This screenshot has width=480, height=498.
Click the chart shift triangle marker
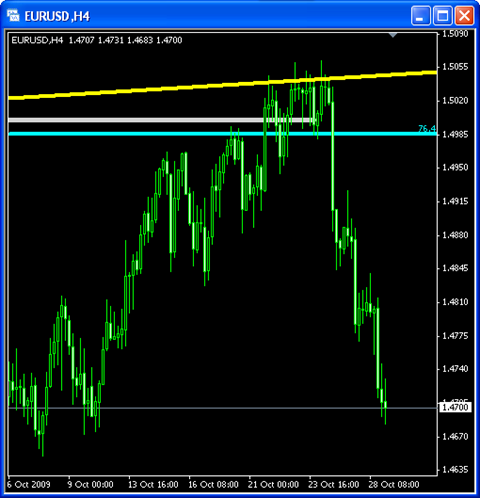[393, 35]
